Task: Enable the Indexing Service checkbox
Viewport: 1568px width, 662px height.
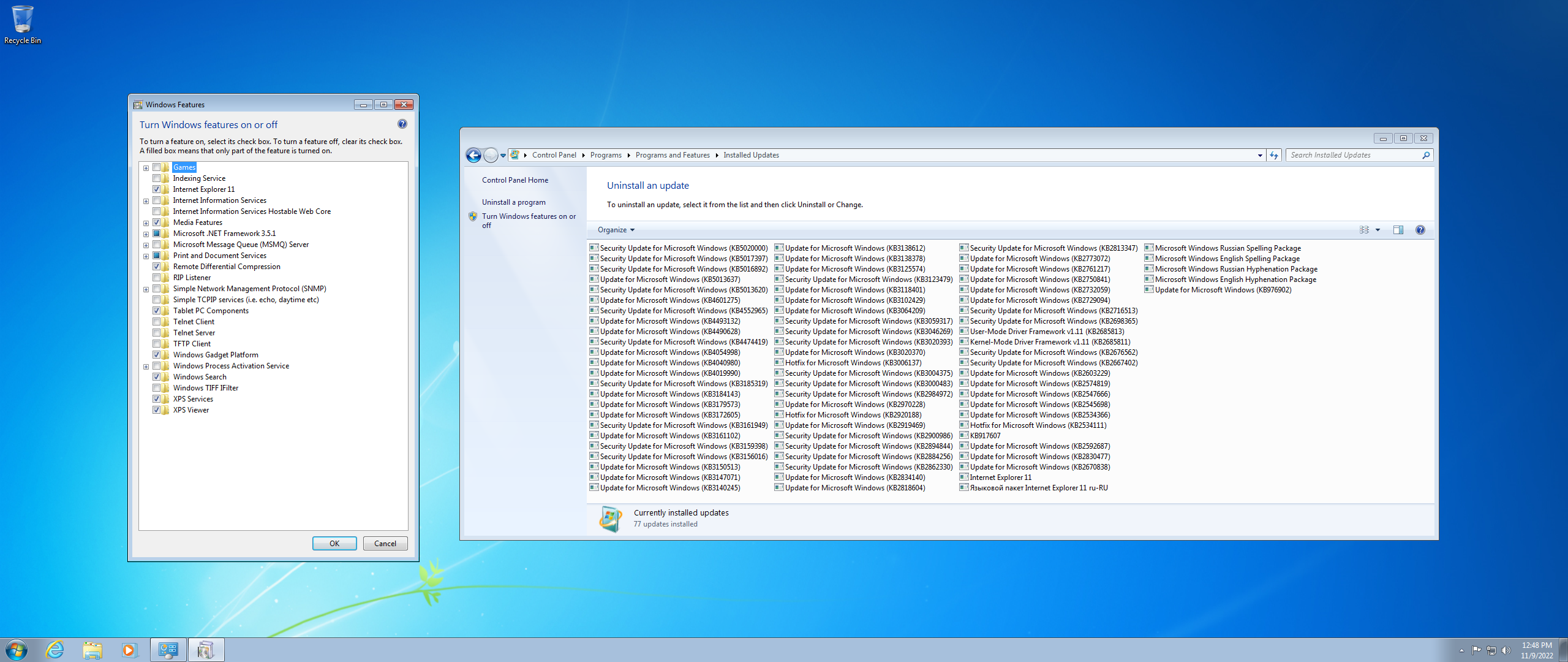Action: coord(157,178)
